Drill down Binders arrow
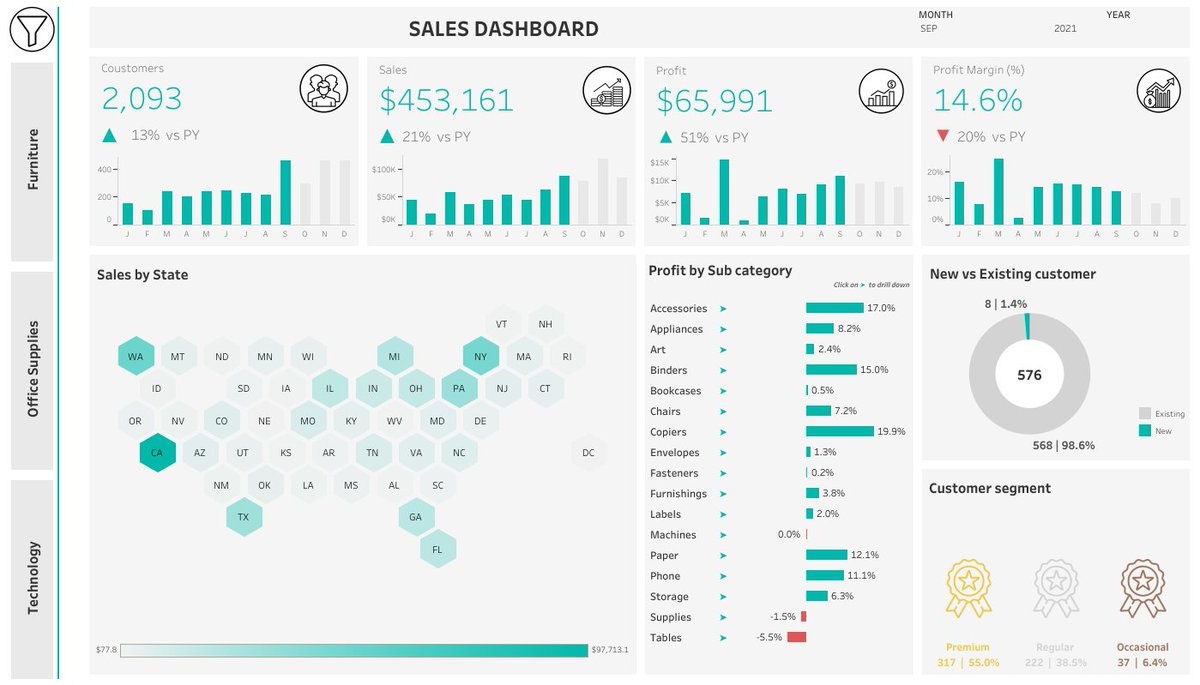 (x=723, y=370)
